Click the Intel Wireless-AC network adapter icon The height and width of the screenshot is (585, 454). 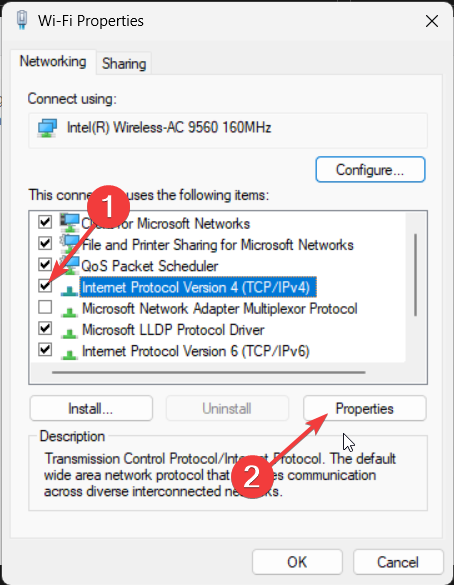tap(47, 128)
